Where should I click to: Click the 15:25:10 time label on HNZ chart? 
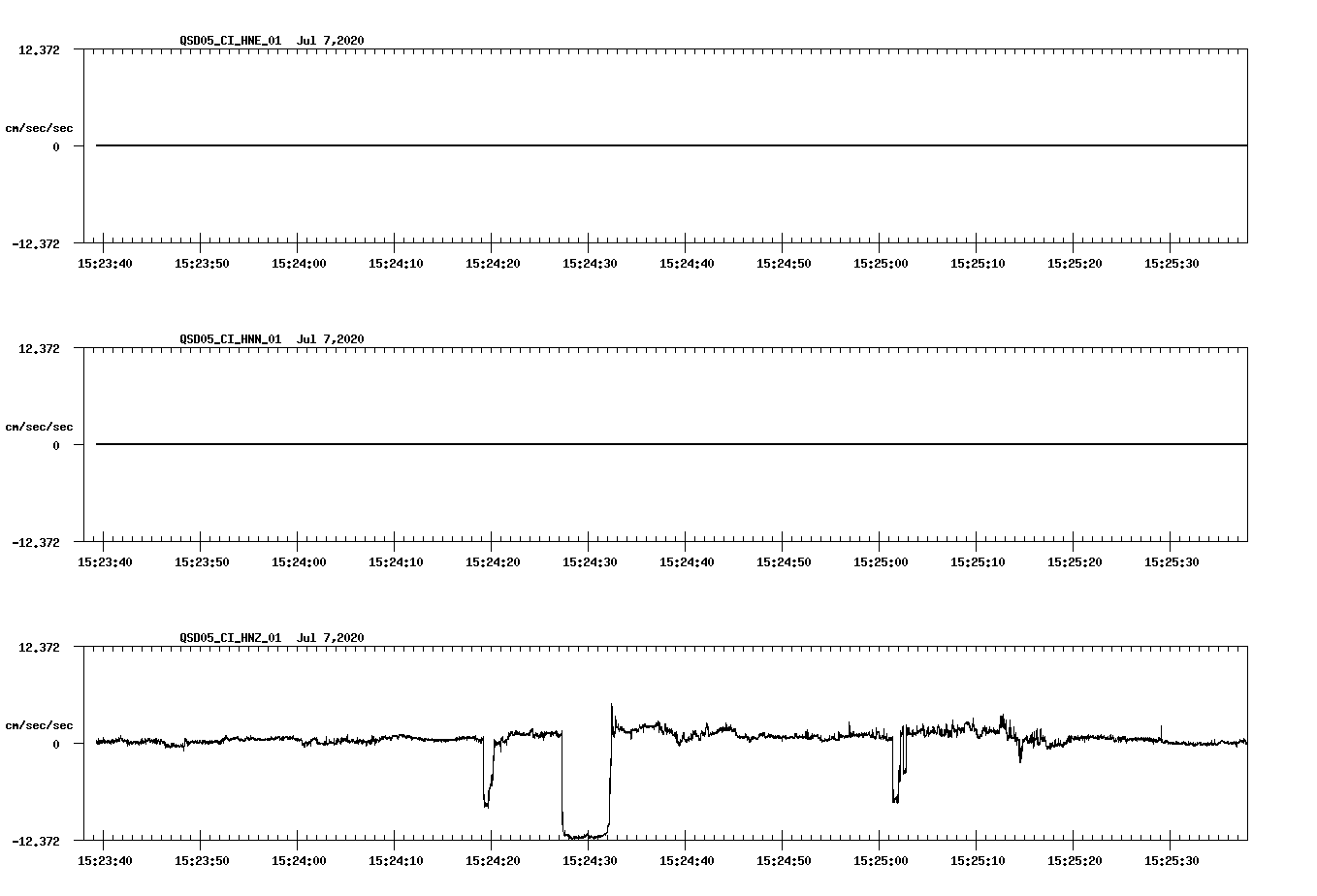pos(978,860)
